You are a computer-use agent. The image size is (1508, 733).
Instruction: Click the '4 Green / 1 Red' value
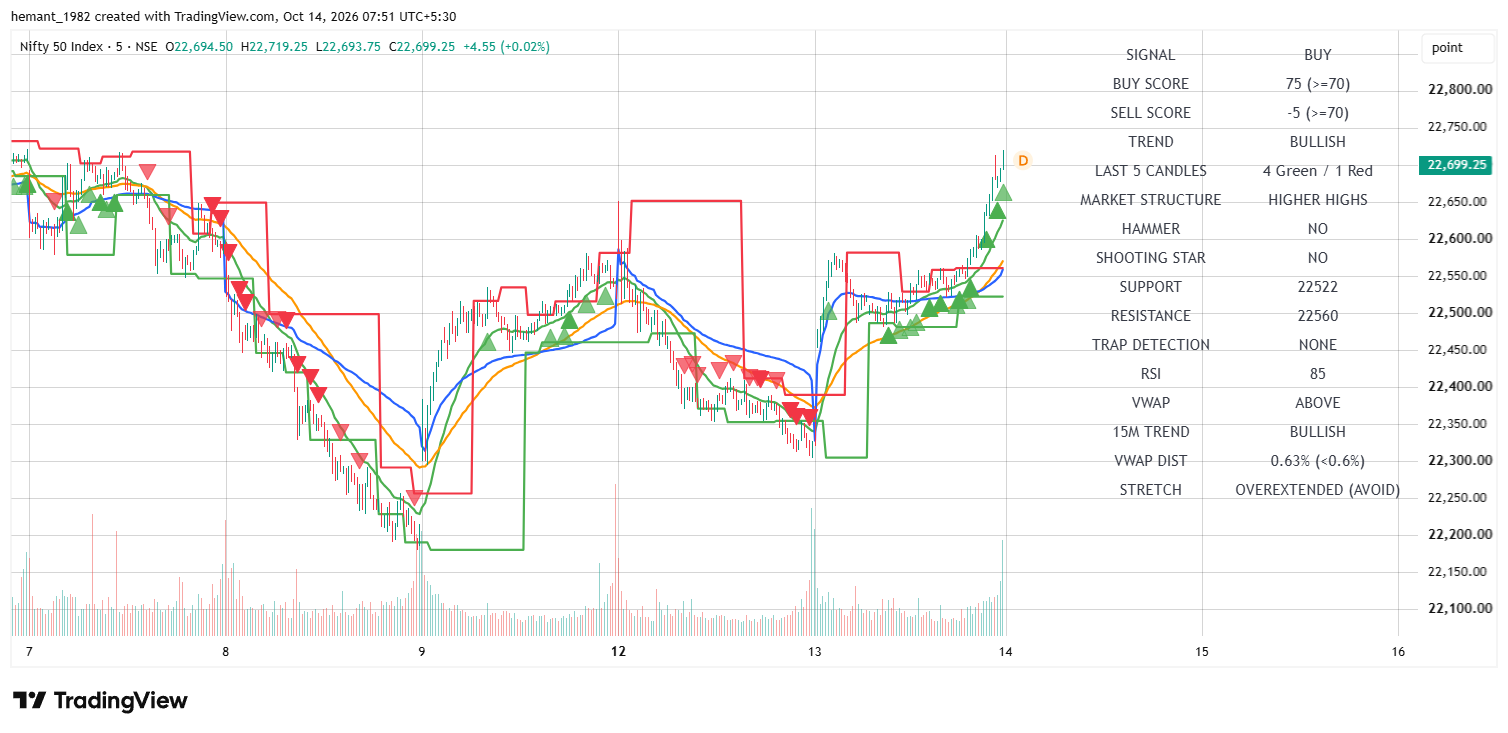coord(1318,171)
